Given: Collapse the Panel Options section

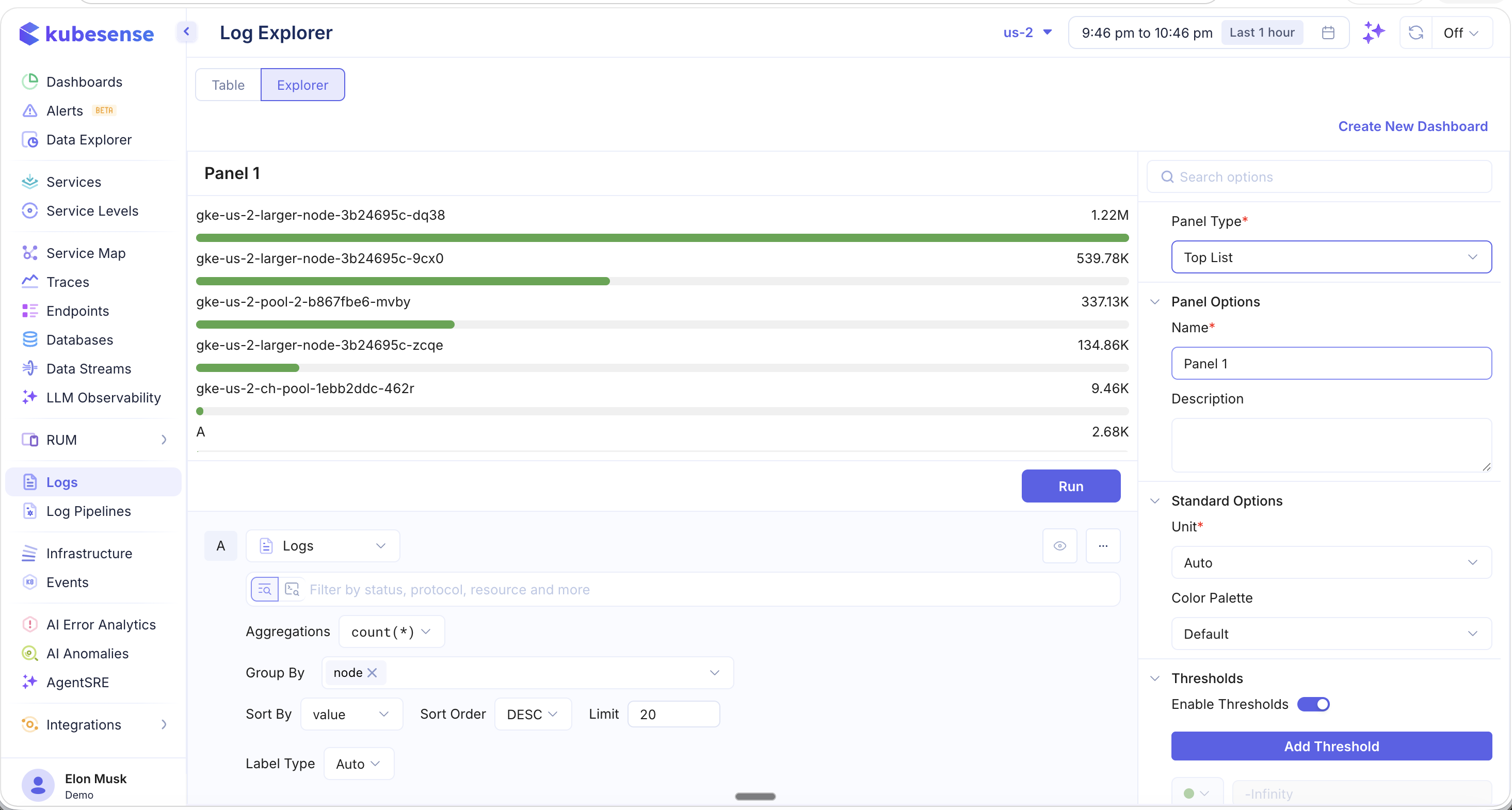Looking at the screenshot, I should 1154,302.
